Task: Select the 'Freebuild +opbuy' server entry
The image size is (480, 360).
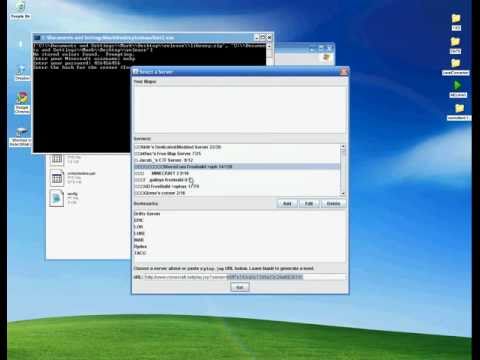Action: tap(237, 186)
